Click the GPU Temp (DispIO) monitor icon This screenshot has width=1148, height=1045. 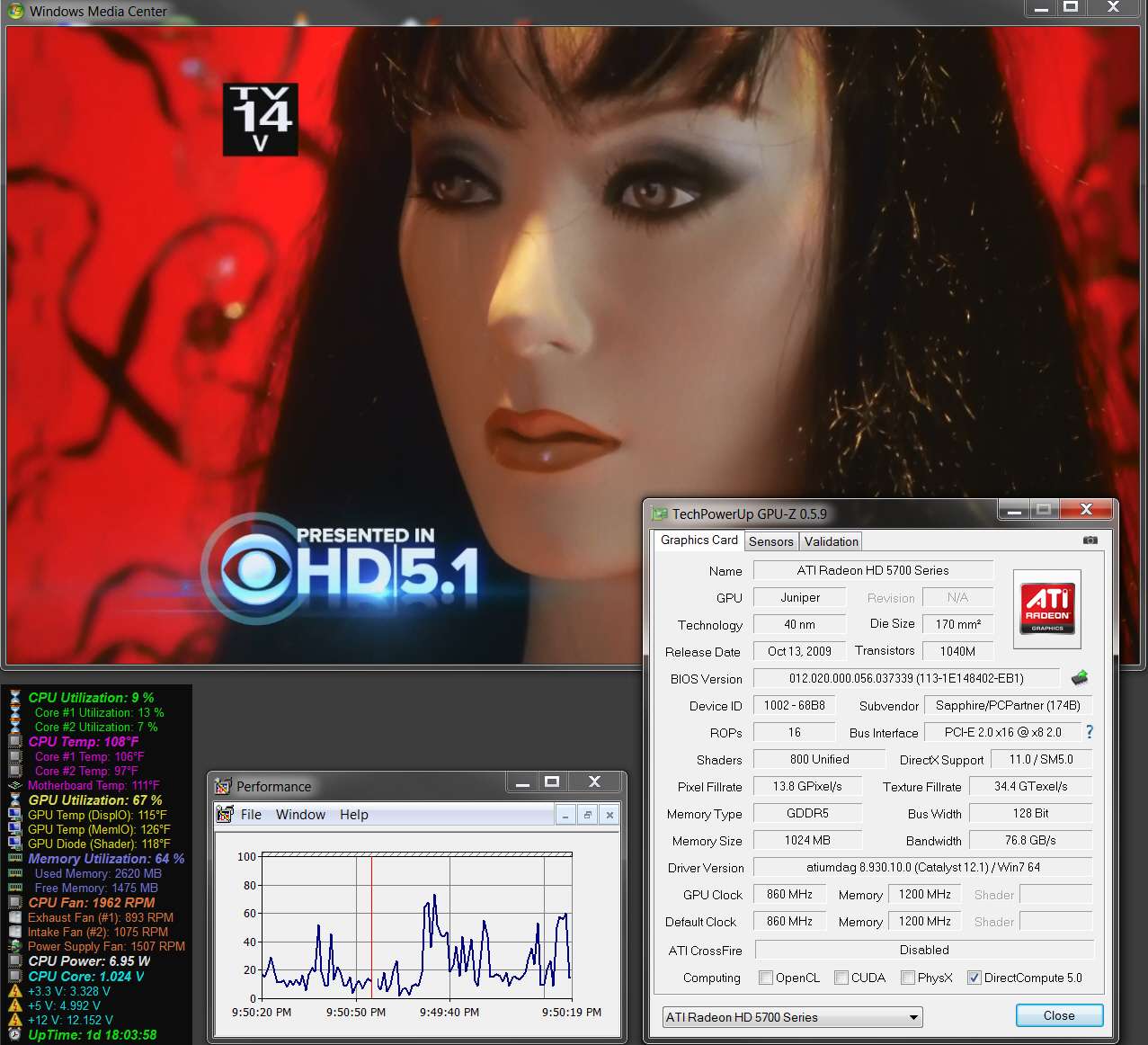tap(14, 815)
